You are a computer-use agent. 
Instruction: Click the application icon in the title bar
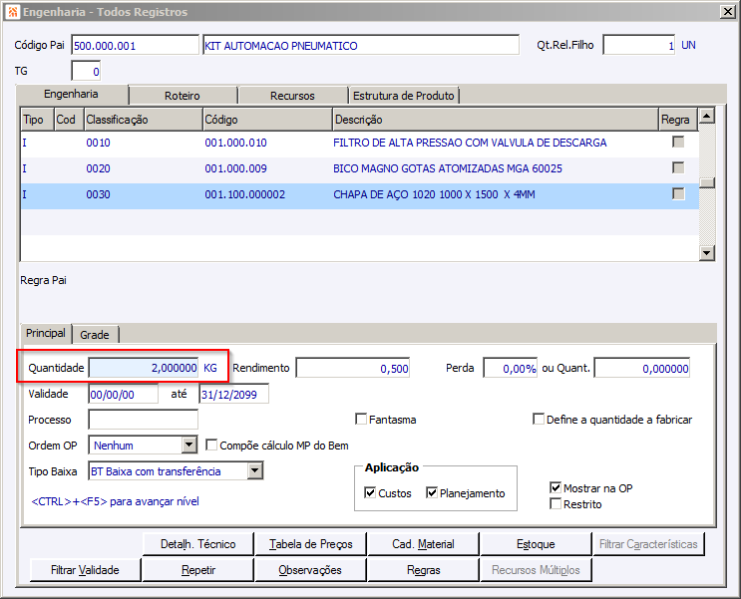coord(12,12)
